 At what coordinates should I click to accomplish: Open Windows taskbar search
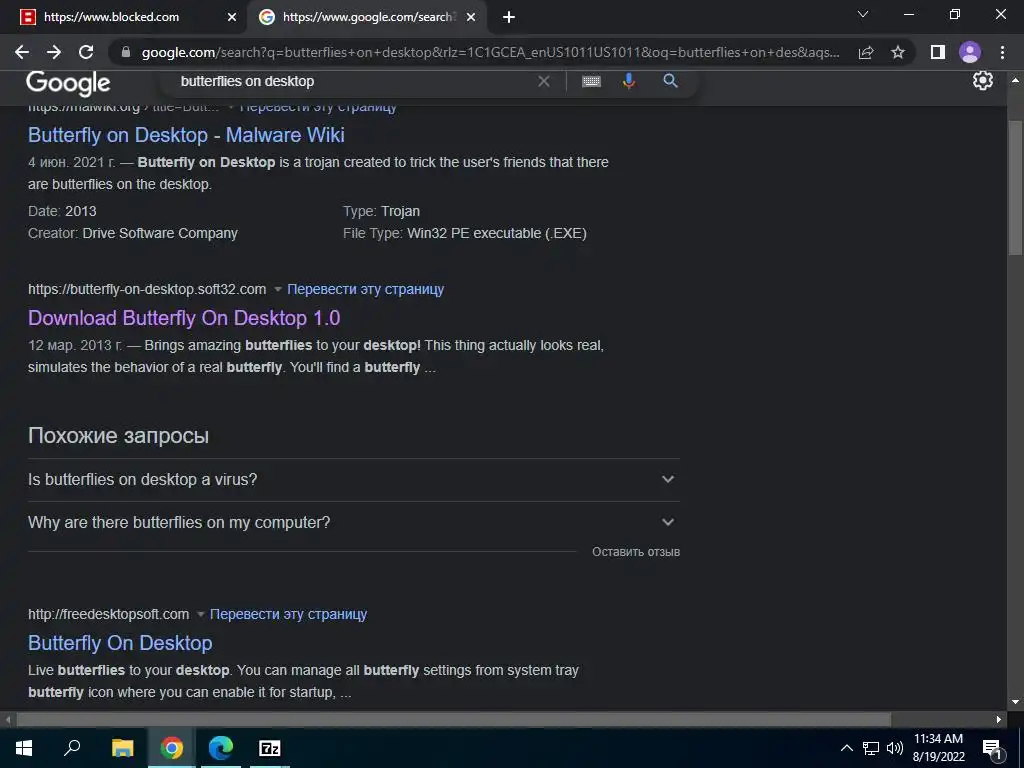click(x=72, y=748)
